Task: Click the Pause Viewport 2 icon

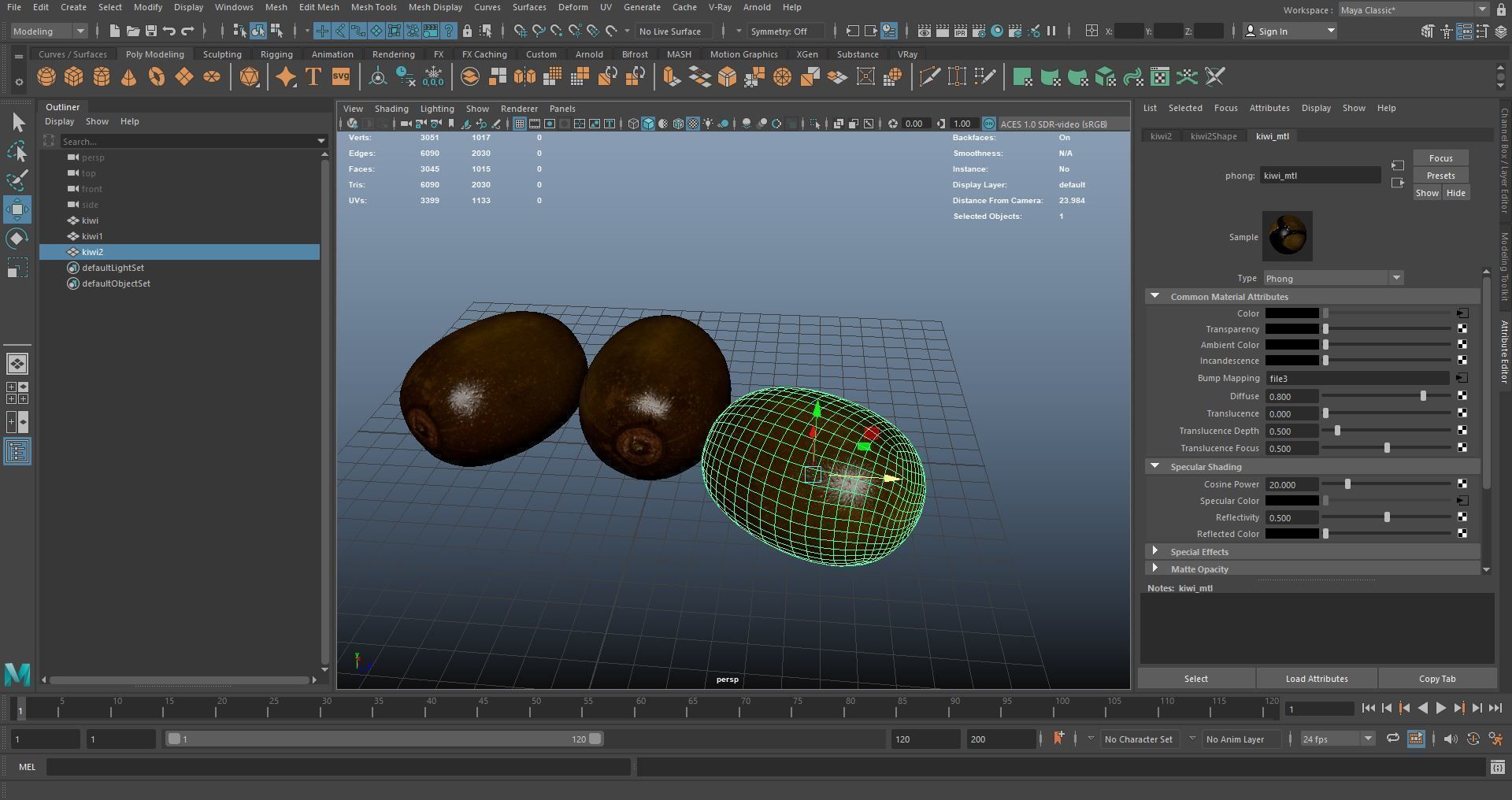Action: coord(1051,31)
